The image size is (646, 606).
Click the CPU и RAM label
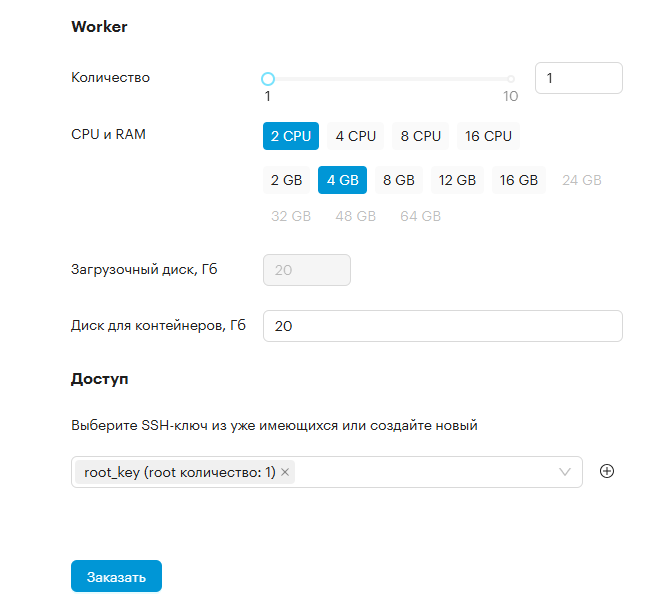click(x=108, y=134)
